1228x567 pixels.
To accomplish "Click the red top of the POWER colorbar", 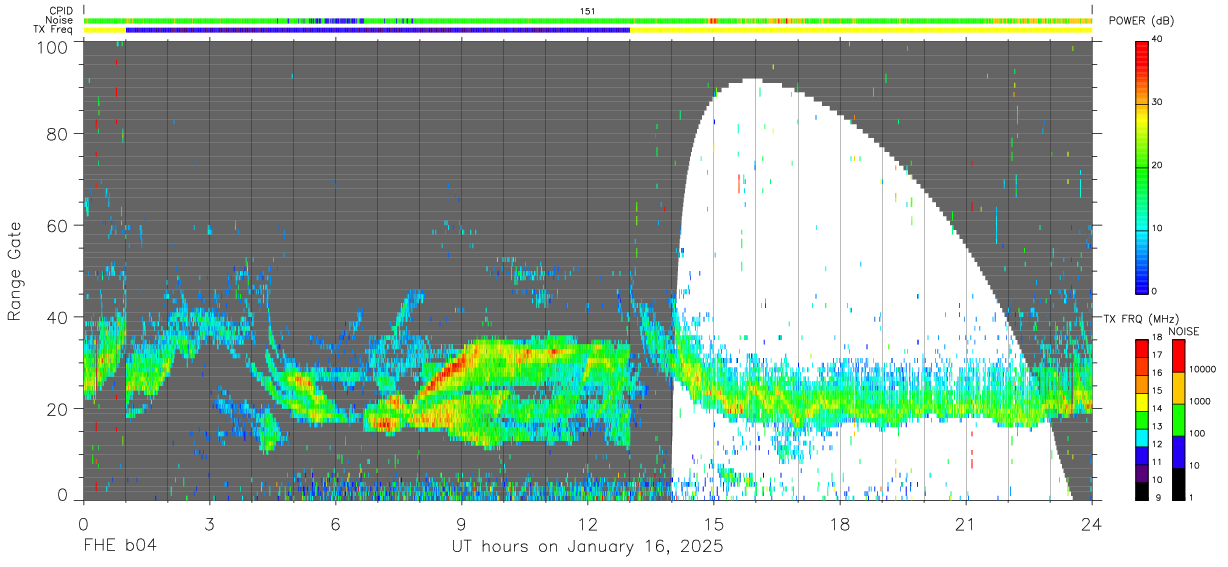I will 1140,50.
